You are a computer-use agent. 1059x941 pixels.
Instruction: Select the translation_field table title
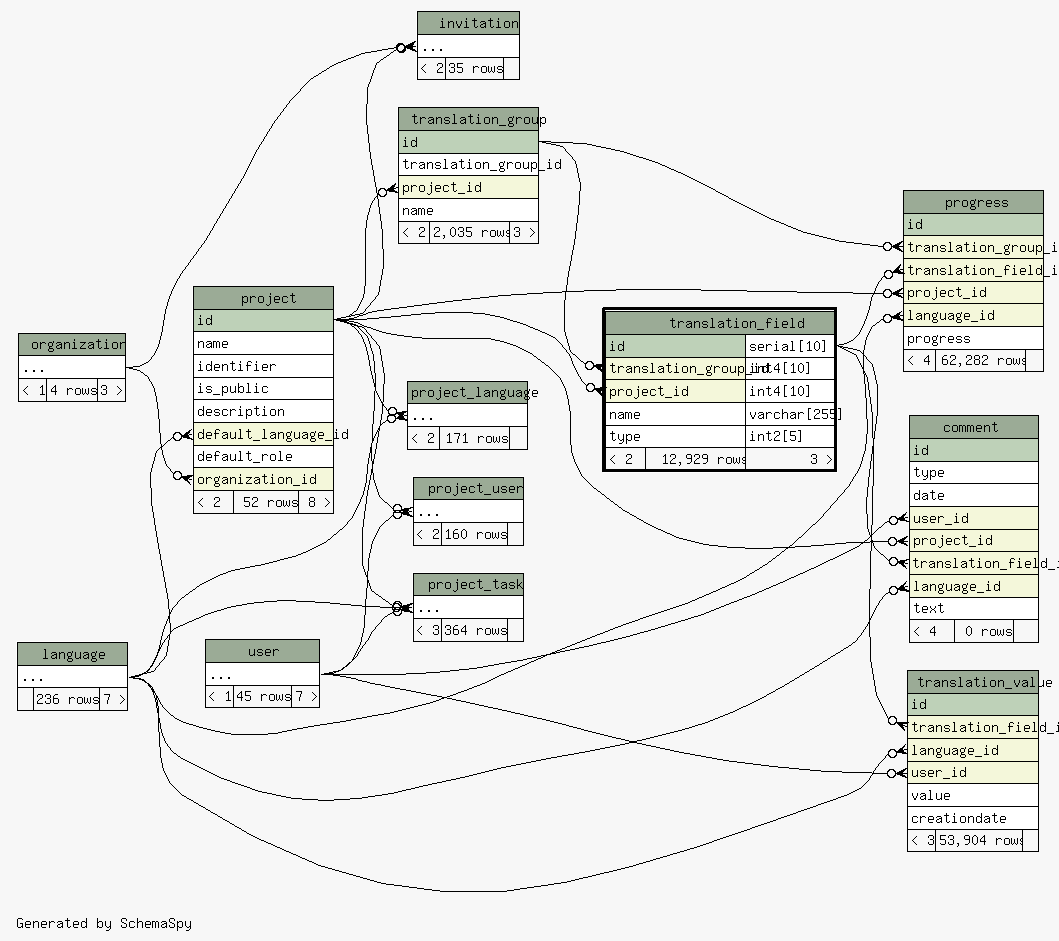click(x=719, y=323)
